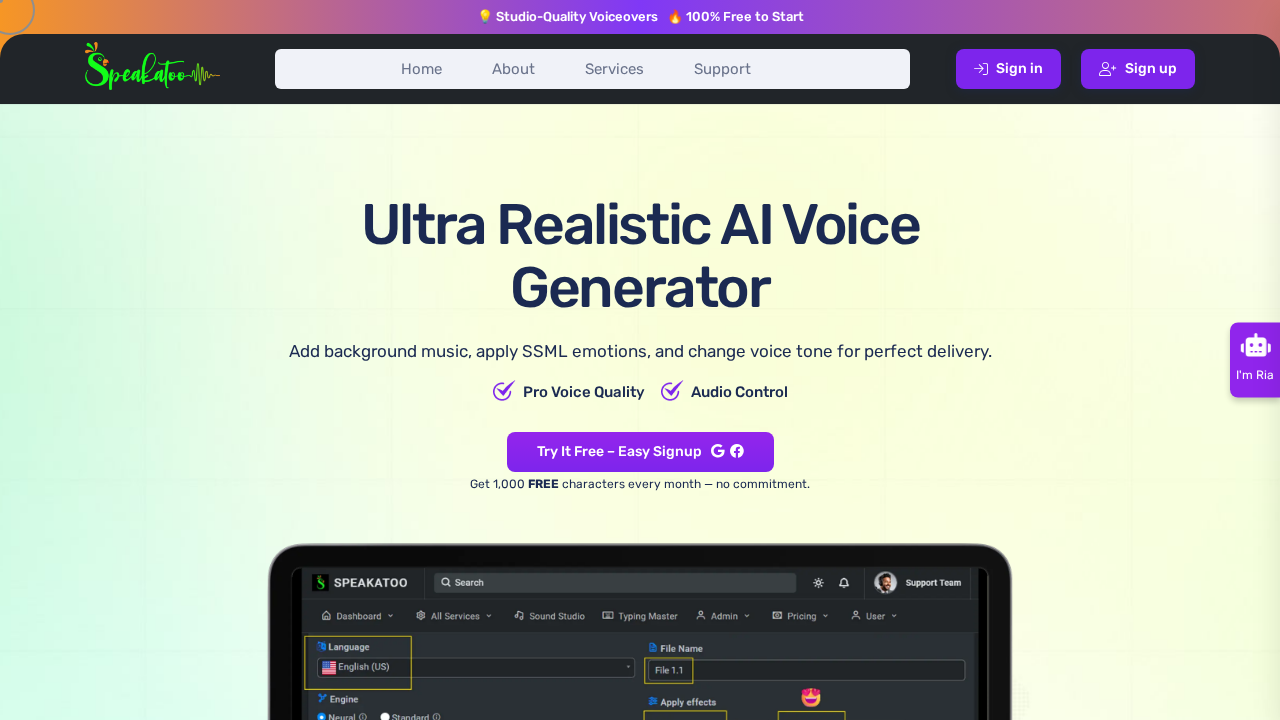The width and height of the screenshot is (1280, 720).
Task: Open Sound Studio from the dashboard nav
Action: [549, 616]
